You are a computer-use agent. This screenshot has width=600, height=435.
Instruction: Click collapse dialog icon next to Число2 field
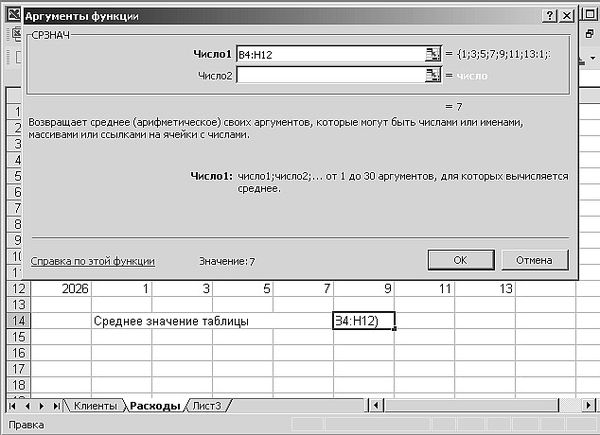(432, 75)
